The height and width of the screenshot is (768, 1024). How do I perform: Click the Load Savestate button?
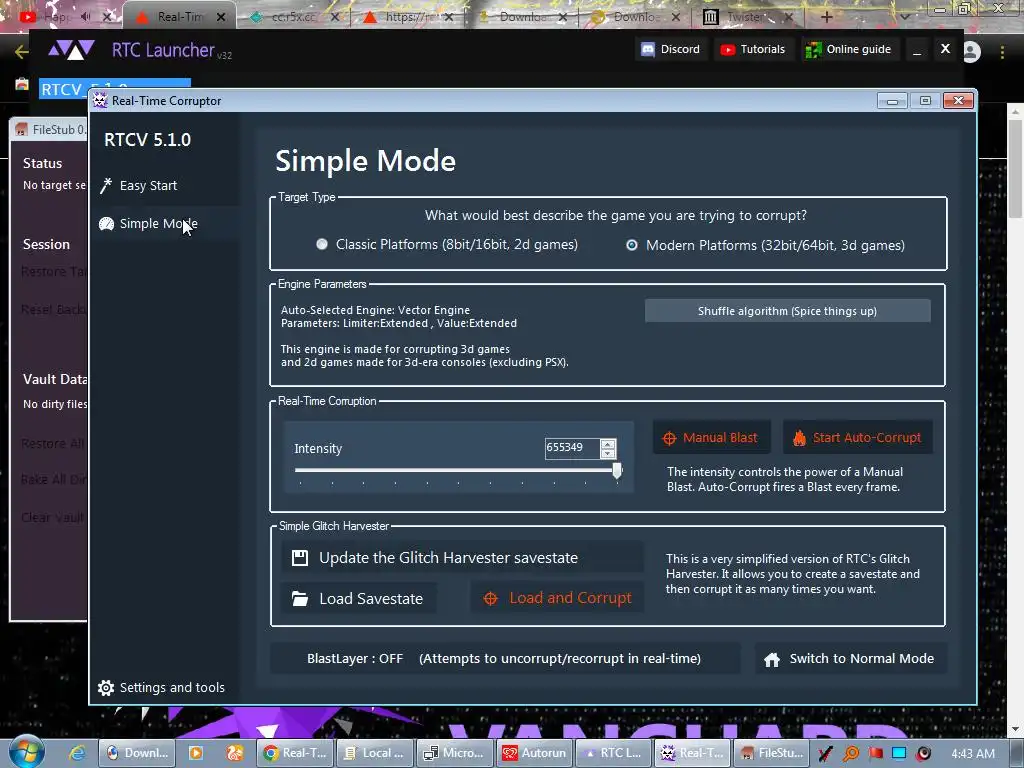[x=359, y=598]
